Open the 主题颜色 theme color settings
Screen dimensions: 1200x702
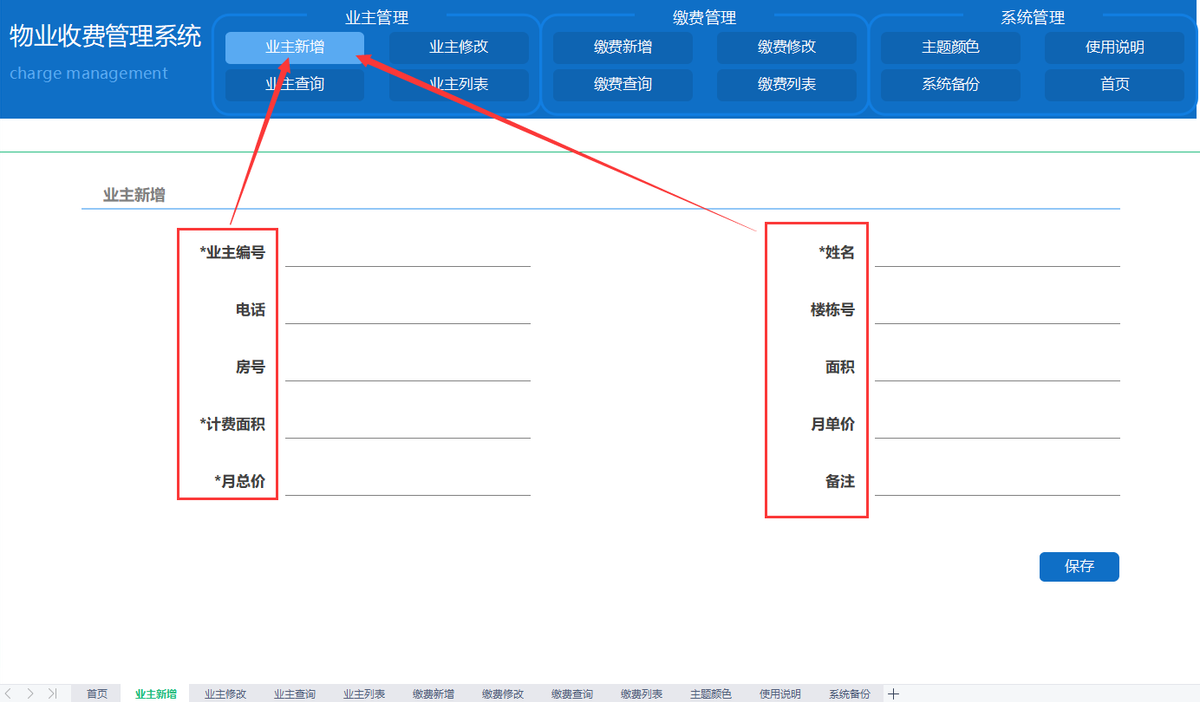pos(949,47)
